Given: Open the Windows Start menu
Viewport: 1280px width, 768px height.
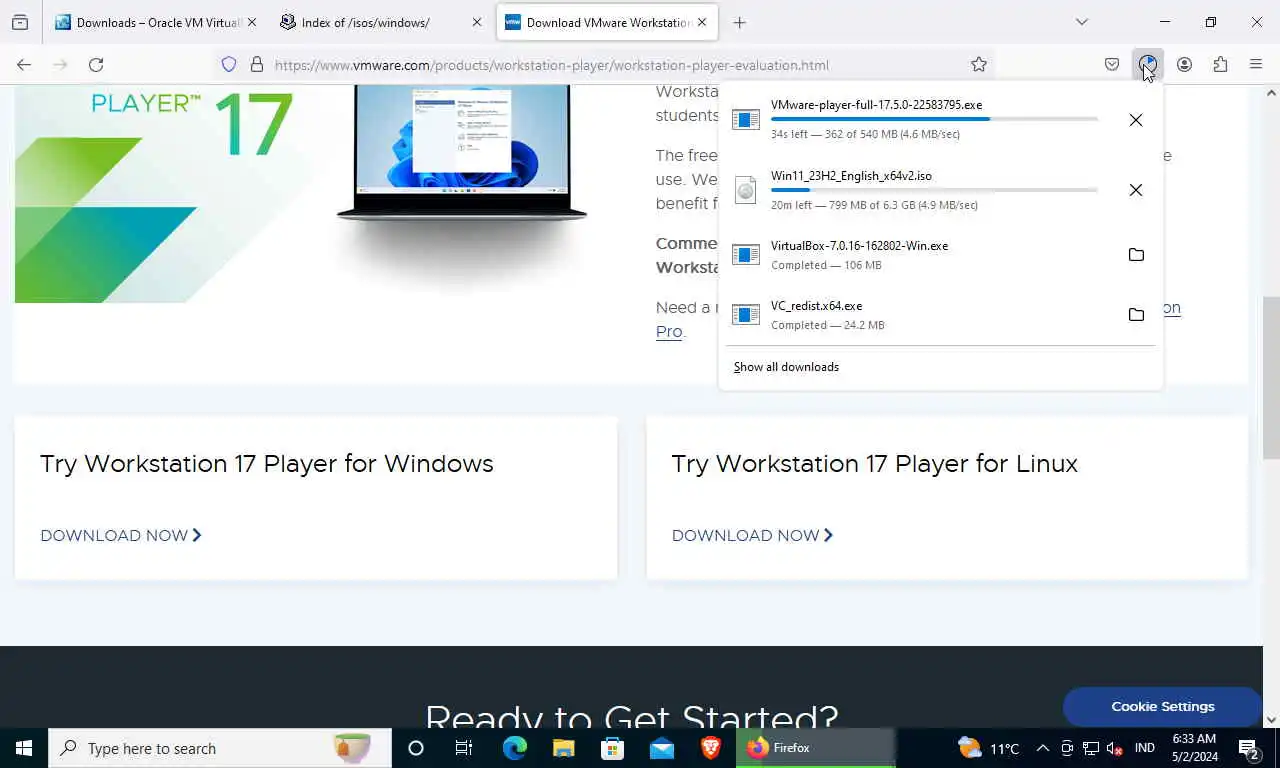Looking at the screenshot, I should pos(24,748).
